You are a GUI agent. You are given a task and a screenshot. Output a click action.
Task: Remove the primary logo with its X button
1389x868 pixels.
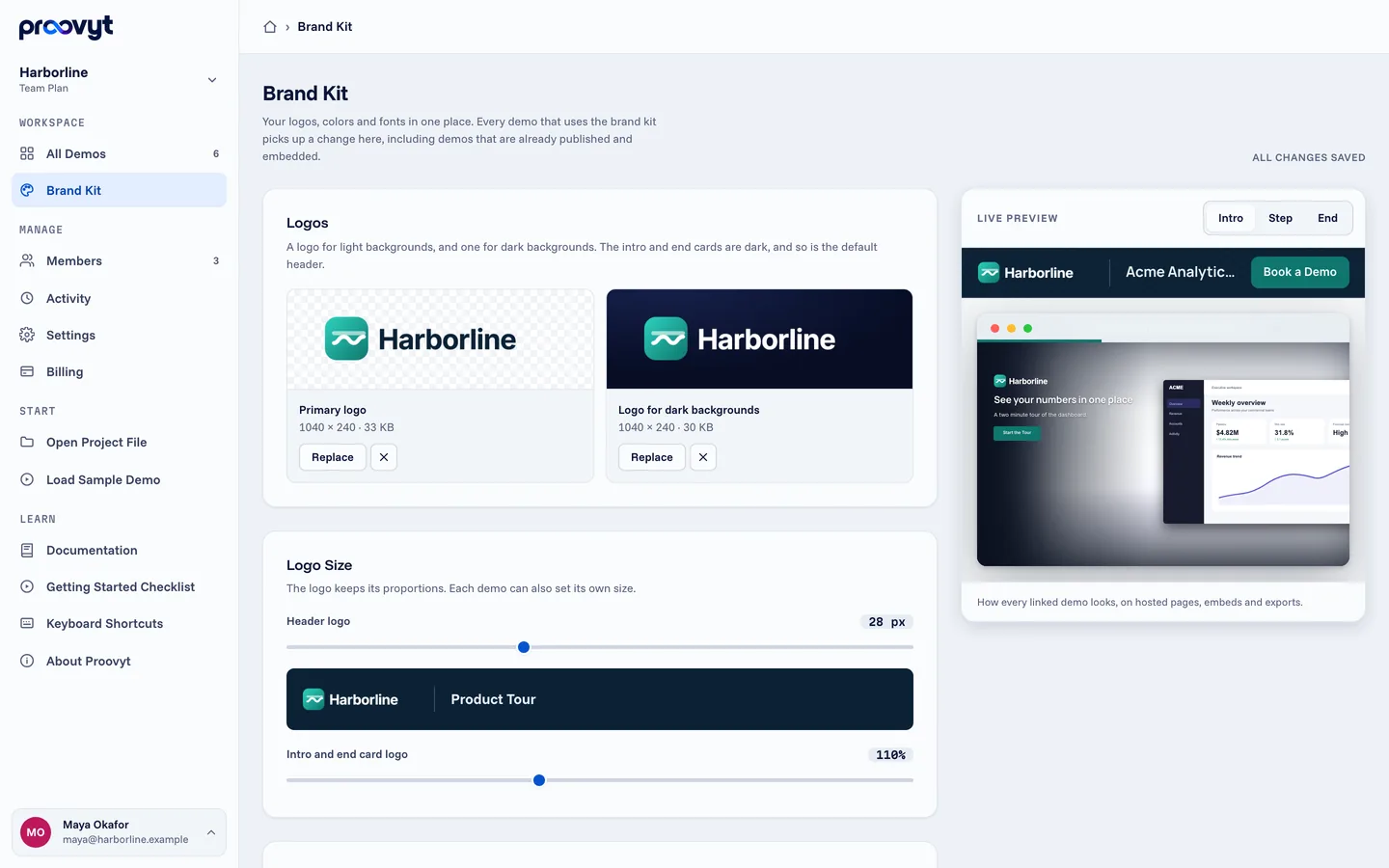coord(384,457)
